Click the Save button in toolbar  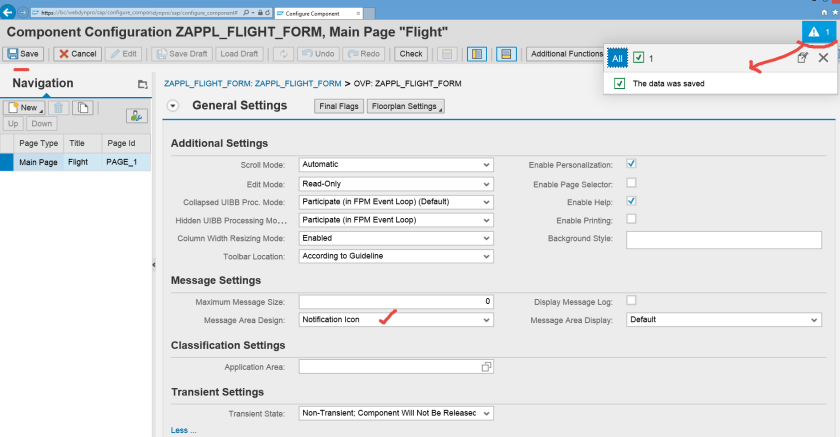click(x=25, y=53)
